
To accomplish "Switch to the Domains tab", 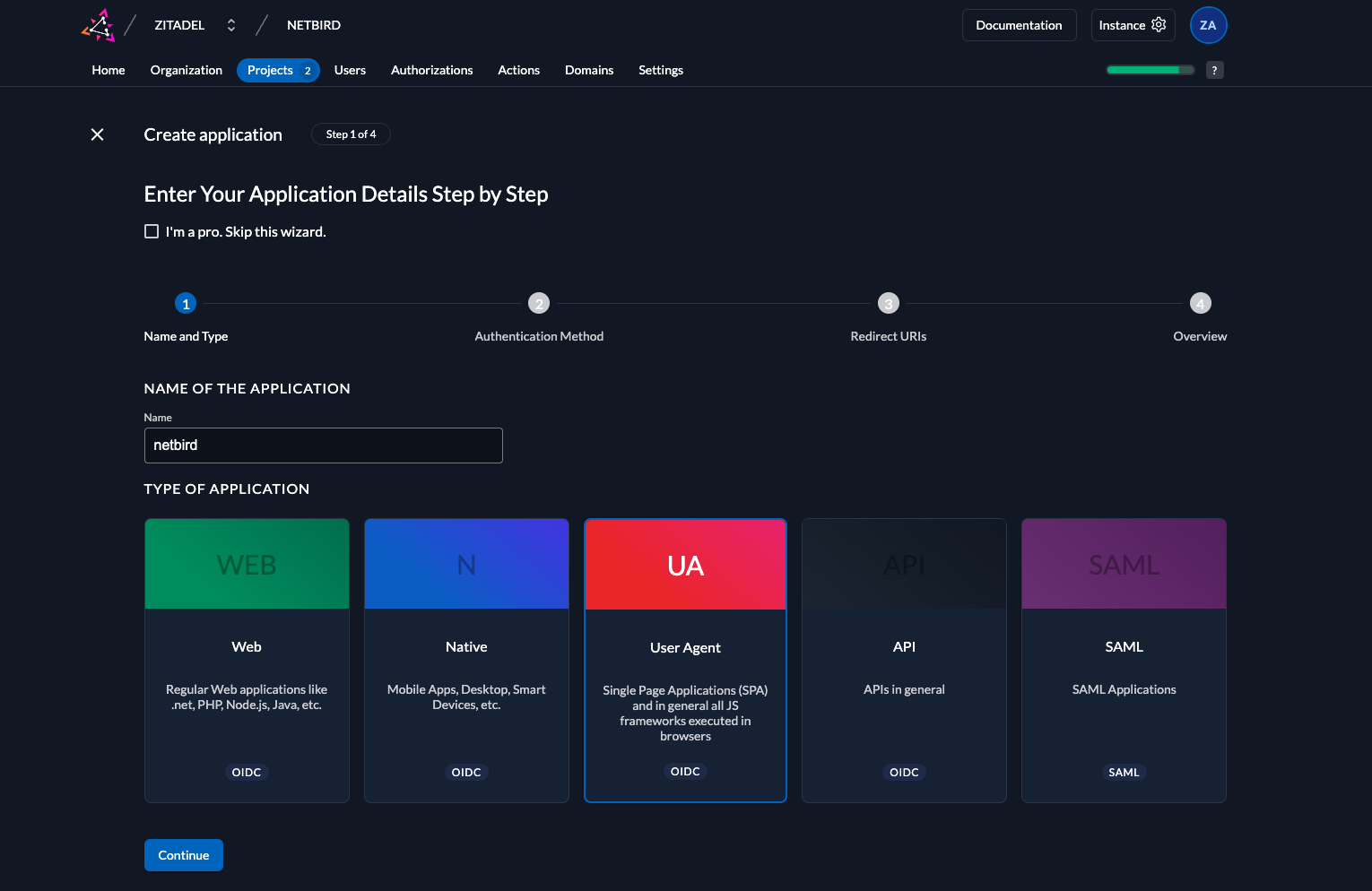I will (x=589, y=70).
